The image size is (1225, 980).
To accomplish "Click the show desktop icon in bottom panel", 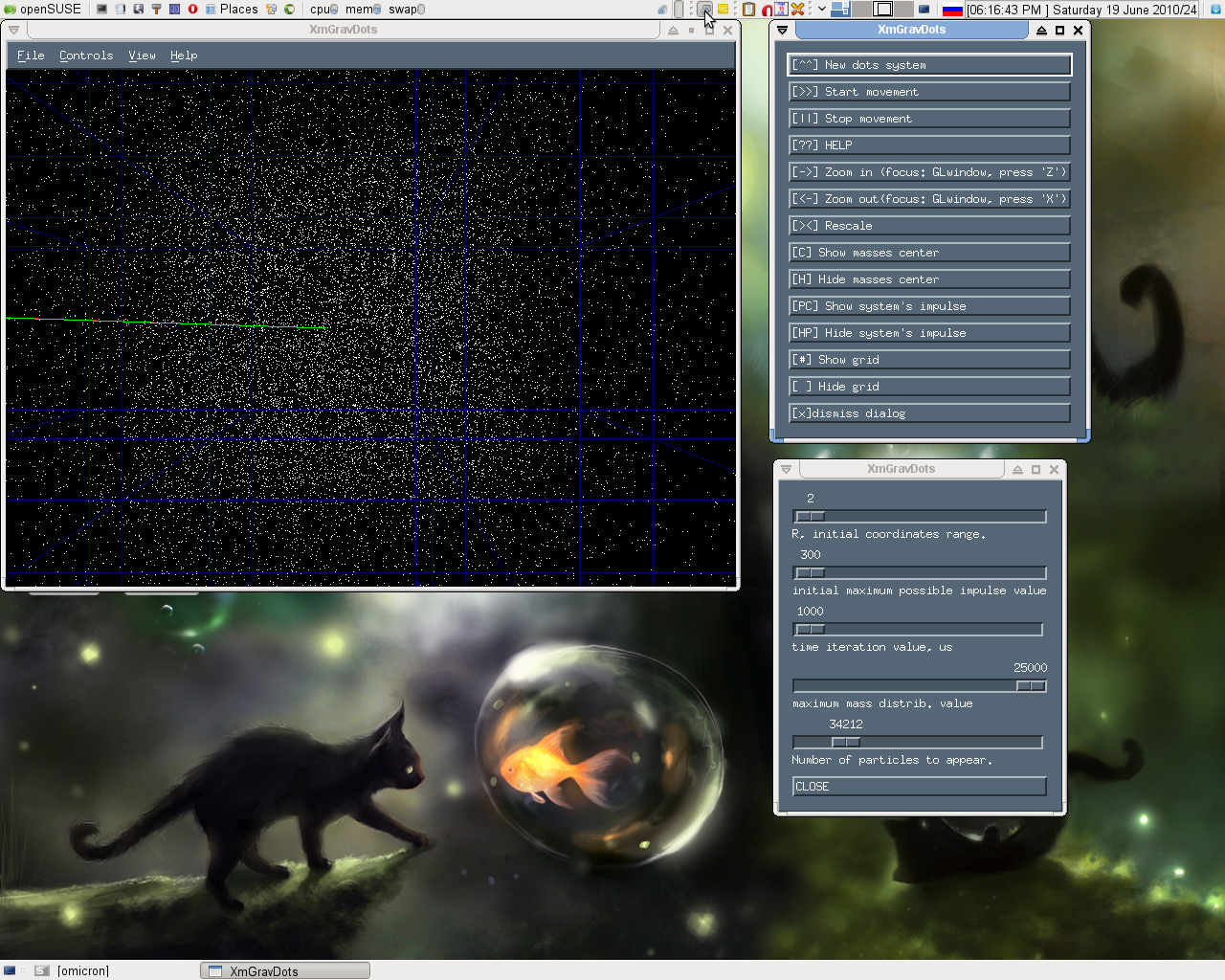I will (x=10, y=970).
